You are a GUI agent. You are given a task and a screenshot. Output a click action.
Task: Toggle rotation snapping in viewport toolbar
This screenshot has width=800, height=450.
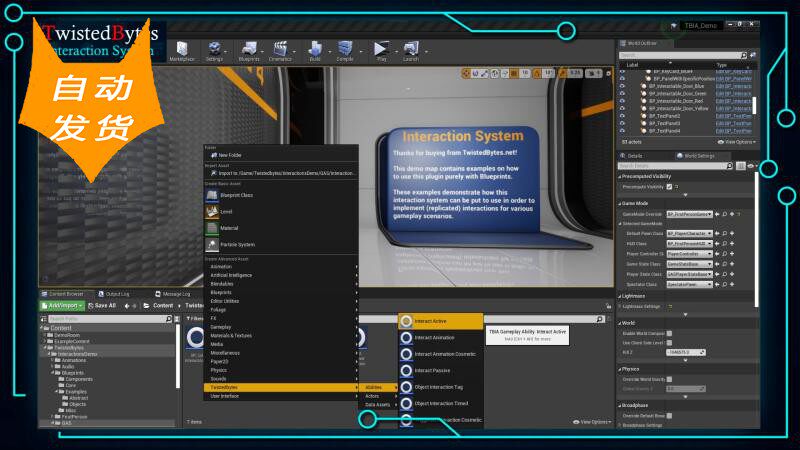[537, 73]
